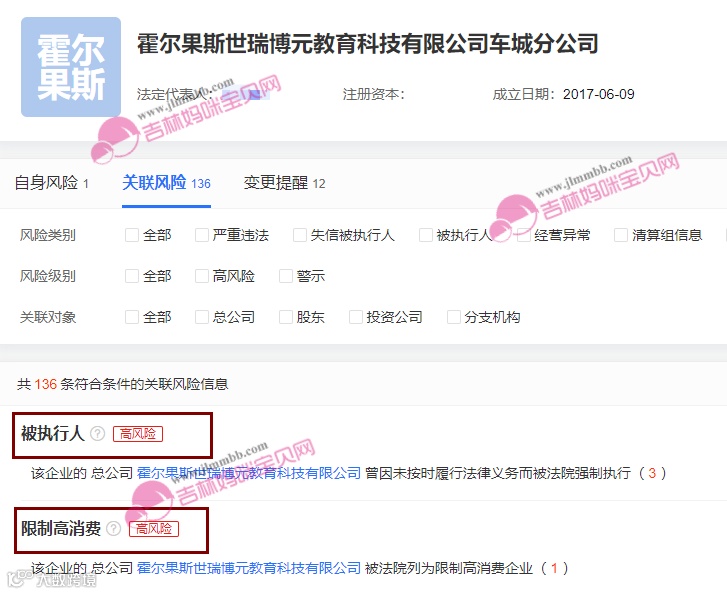Enable the 失信被执行人 filter checkbox
Screen dimensions: 727x594
tap(300, 235)
